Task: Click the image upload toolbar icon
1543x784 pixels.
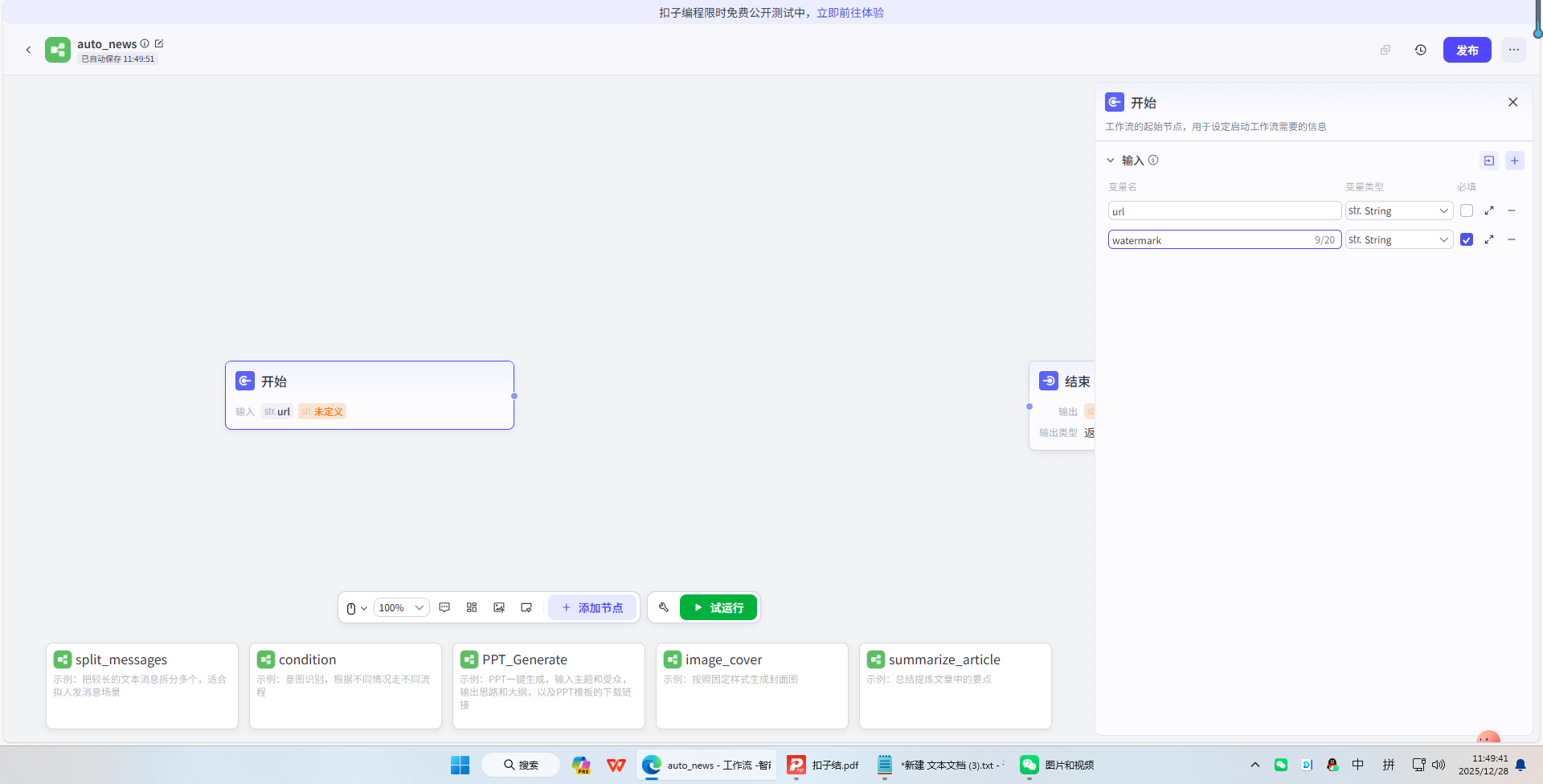Action: pyautogui.click(x=499, y=607)
